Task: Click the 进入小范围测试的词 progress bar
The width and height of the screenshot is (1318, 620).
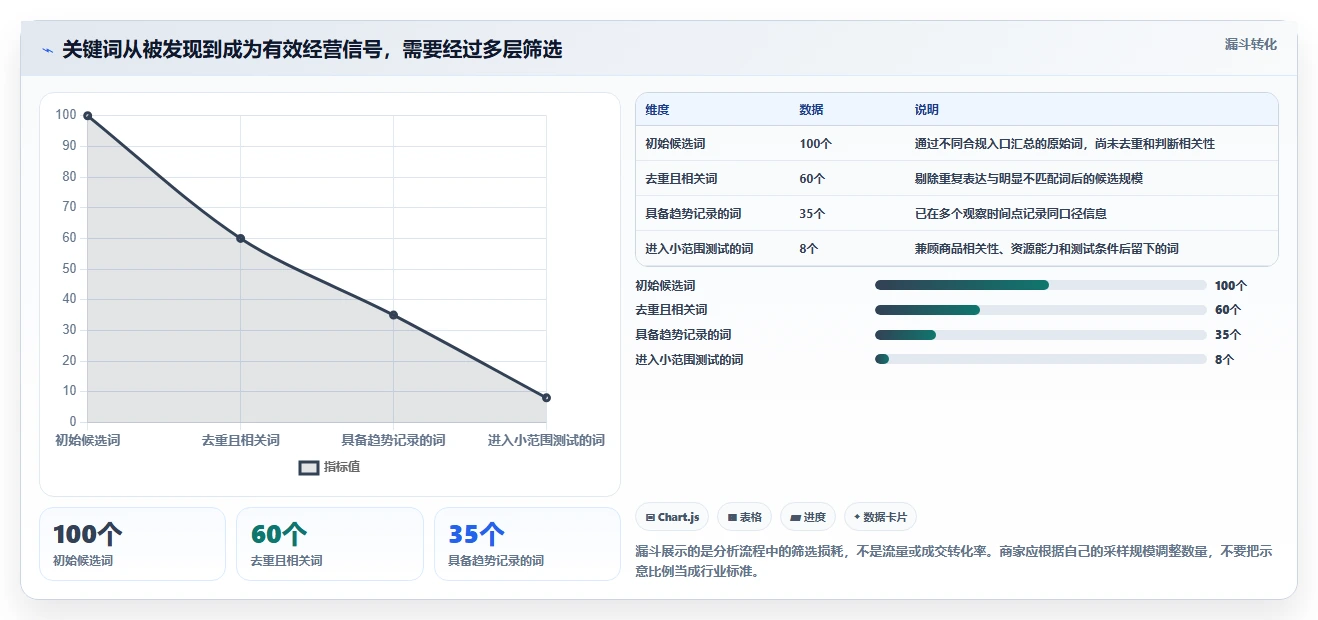Action: click(x=1040, y=359)
